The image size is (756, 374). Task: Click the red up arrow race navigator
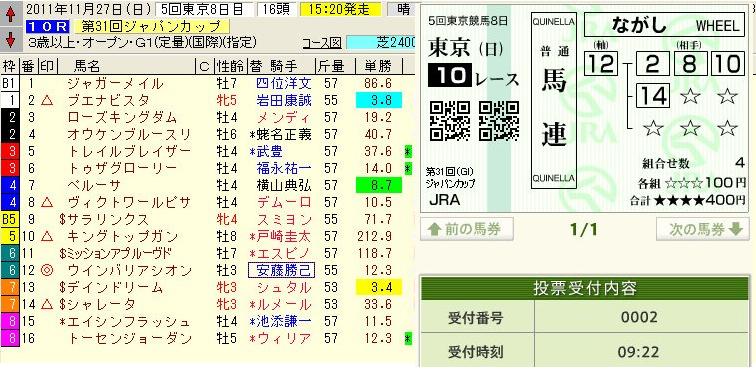pos(11,15)
